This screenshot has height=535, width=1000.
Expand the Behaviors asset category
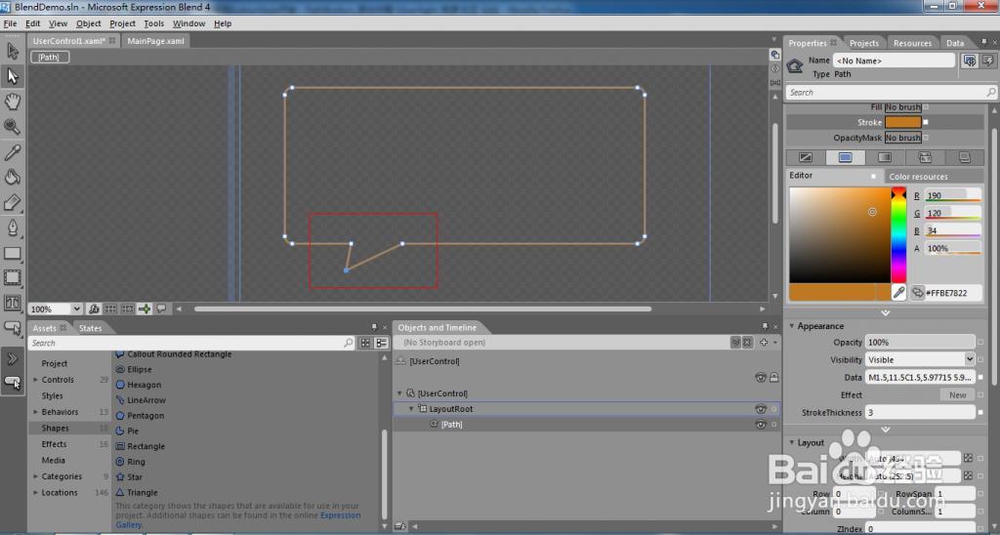[36, 412]
